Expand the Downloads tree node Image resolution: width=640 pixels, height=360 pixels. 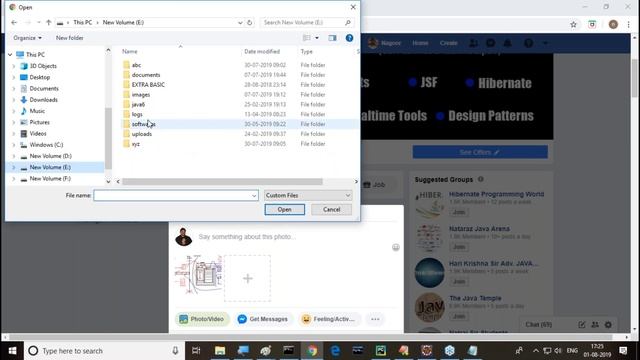point(13,100)
